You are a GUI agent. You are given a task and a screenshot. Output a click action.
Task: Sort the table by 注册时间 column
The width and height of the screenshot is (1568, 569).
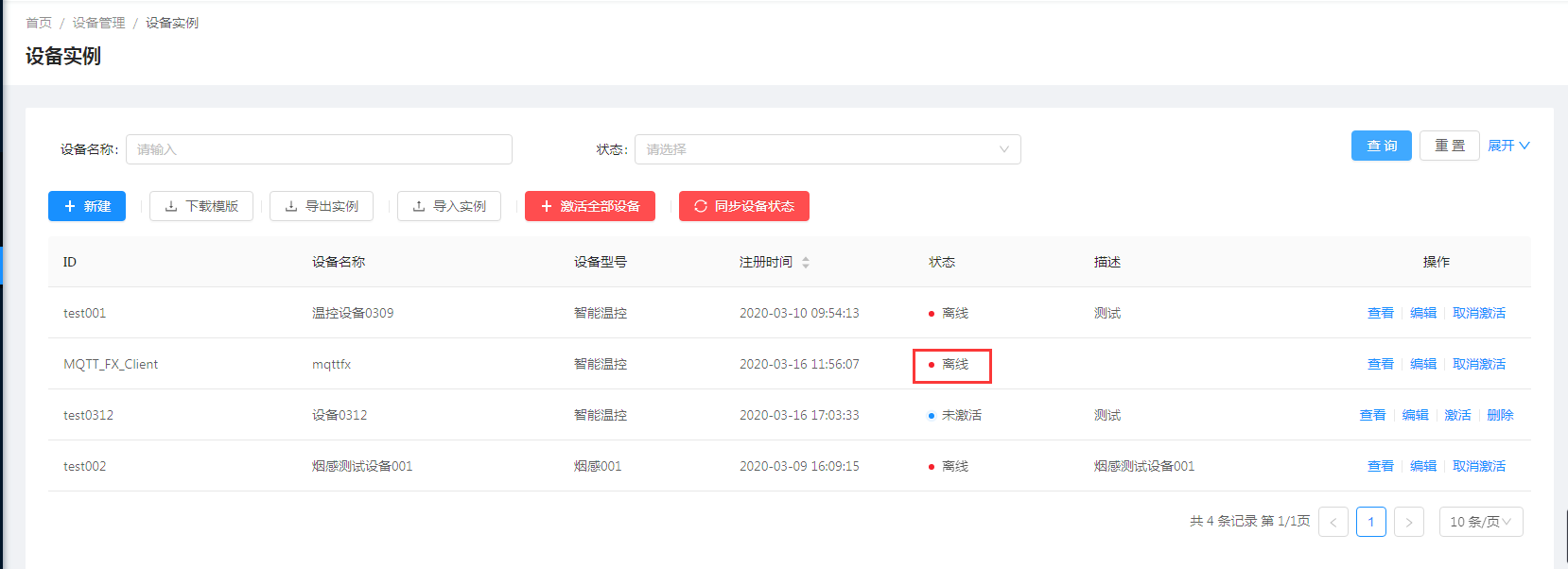805,263
